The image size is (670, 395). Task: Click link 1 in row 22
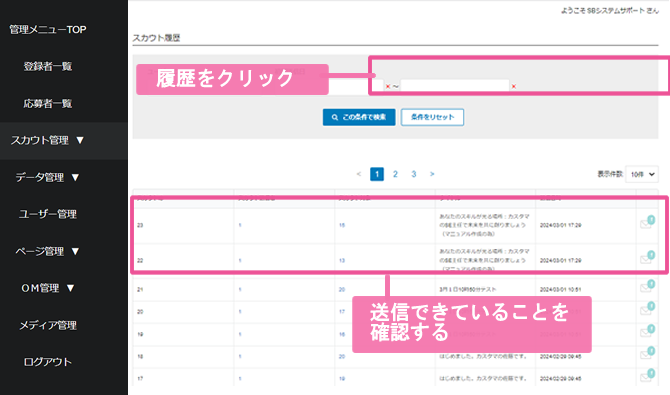240,260
